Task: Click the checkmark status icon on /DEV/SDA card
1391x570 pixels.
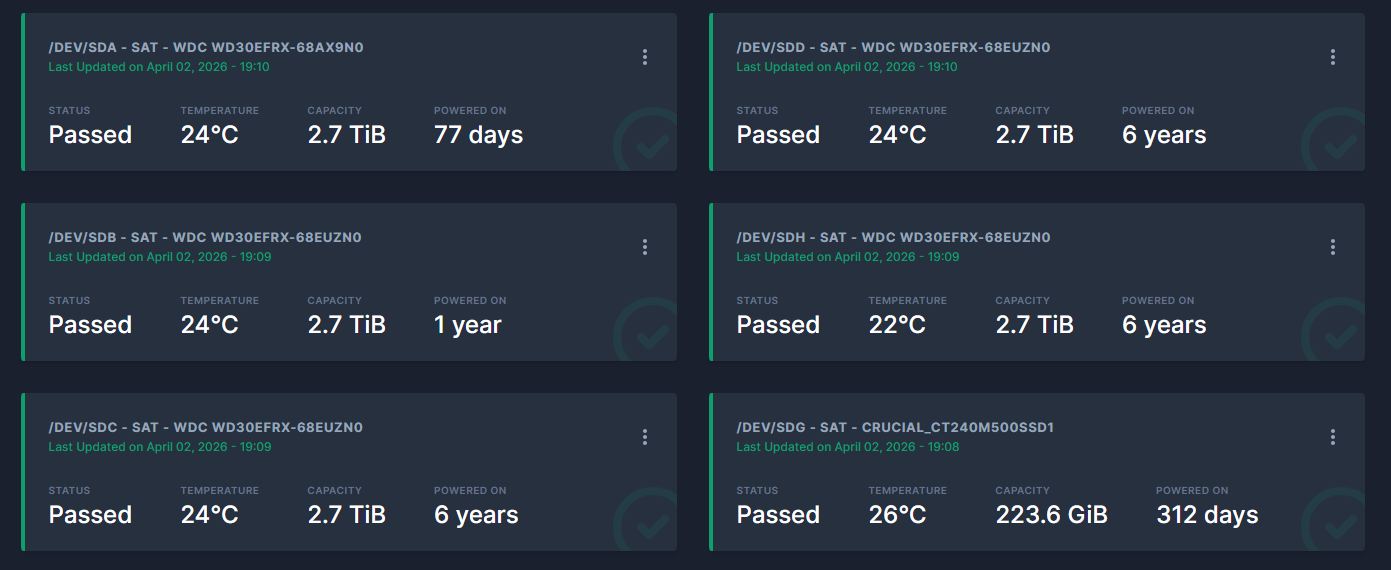Action: pyautogui.click(x=648, y=146)
